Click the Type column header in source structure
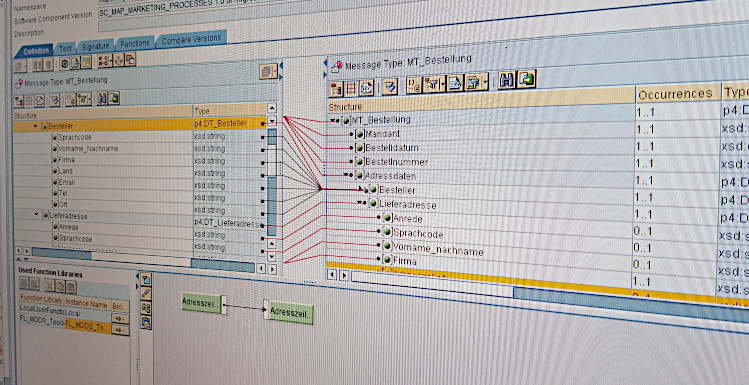749x385 pixels. click(229, 110)
